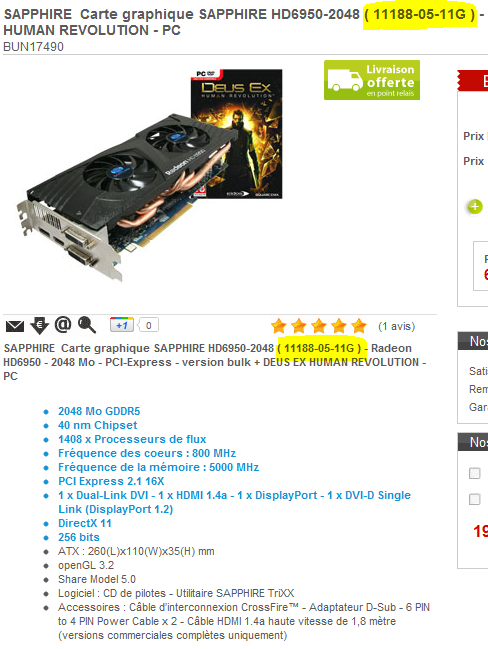The width and height of the screenshot is (488, 649).
Task: Tick the first checkbox in right panel
Action: coord(474,473)
